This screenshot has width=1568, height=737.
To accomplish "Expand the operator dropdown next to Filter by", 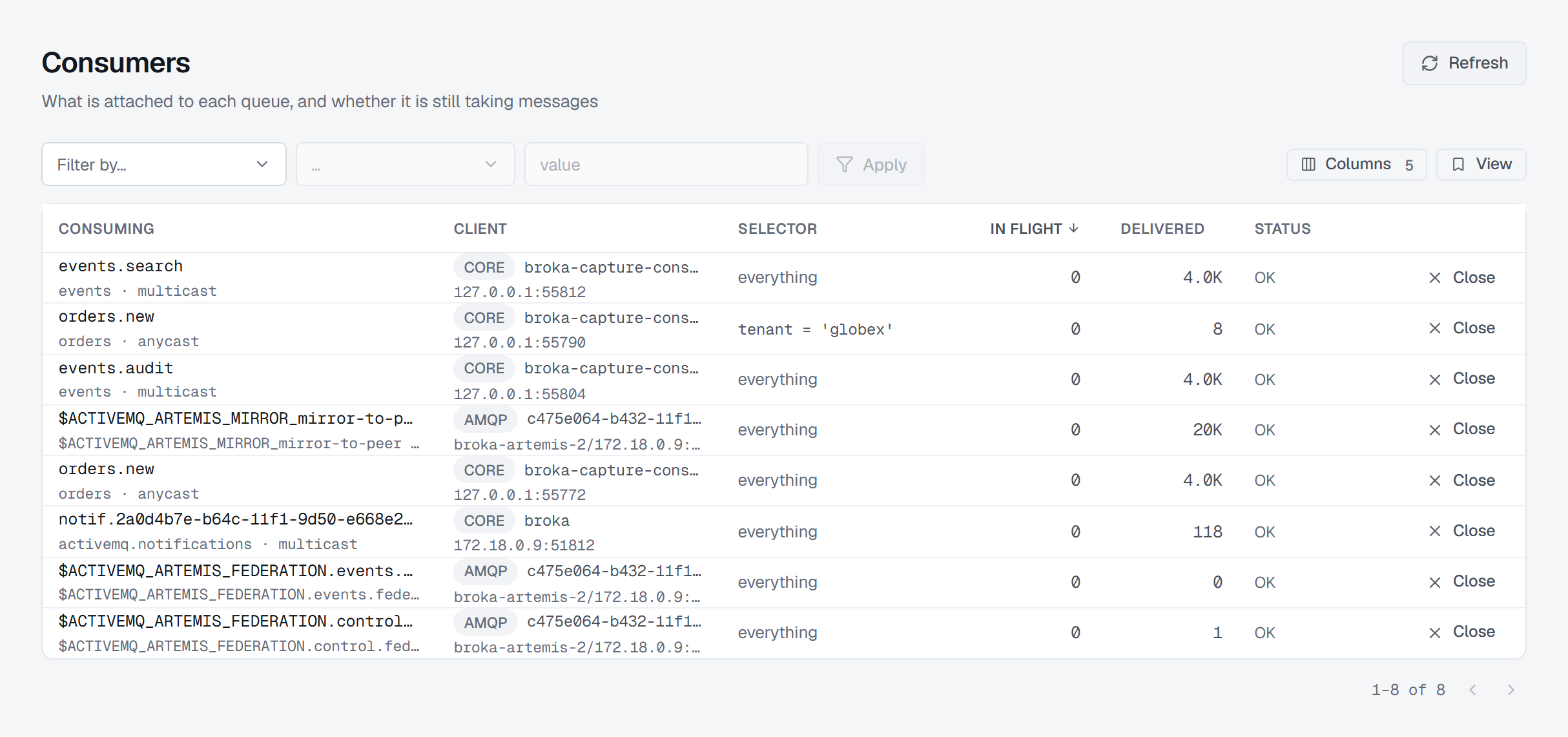I will (406, 165).
